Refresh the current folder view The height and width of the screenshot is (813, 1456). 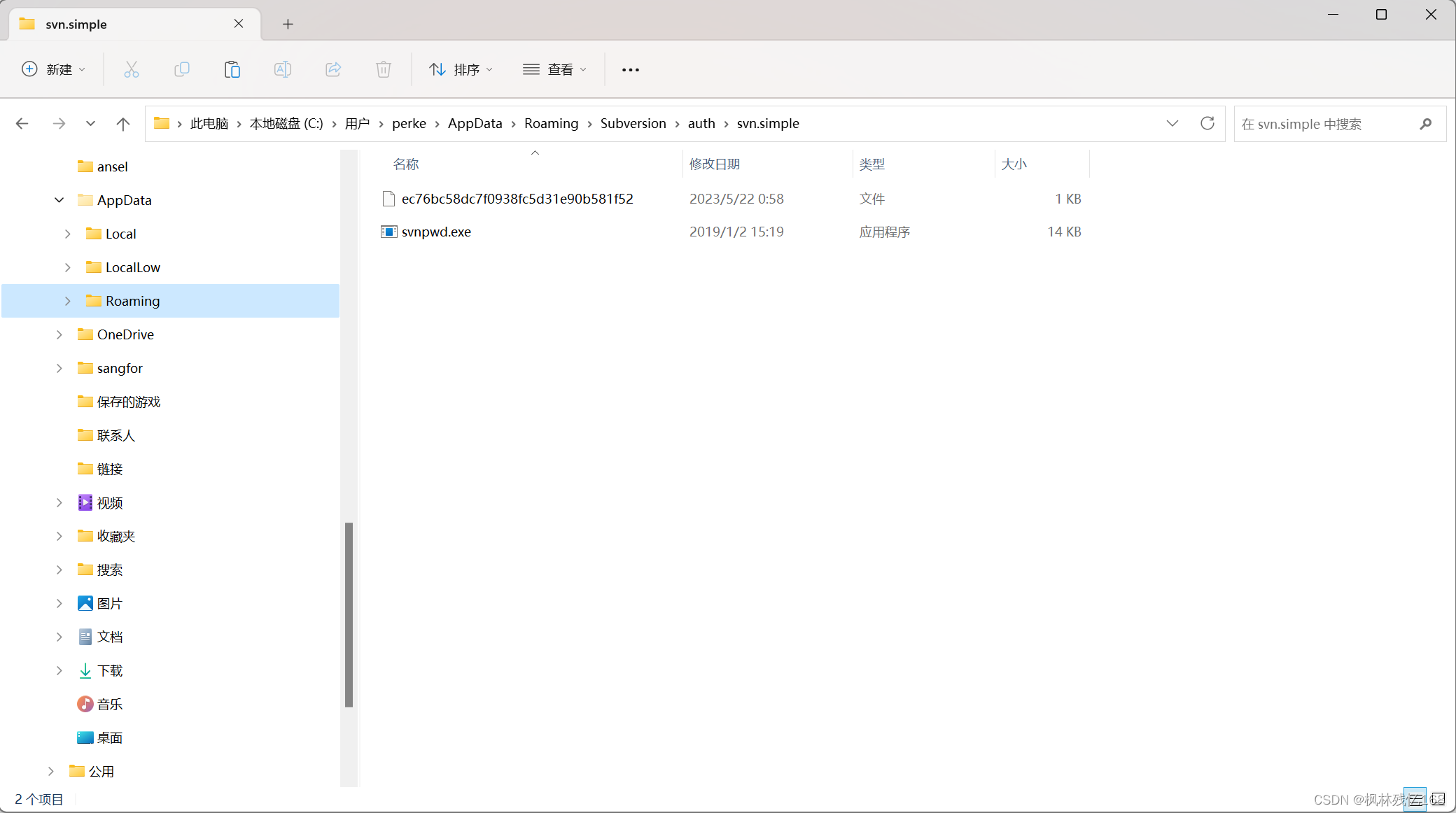point(1207,123)
